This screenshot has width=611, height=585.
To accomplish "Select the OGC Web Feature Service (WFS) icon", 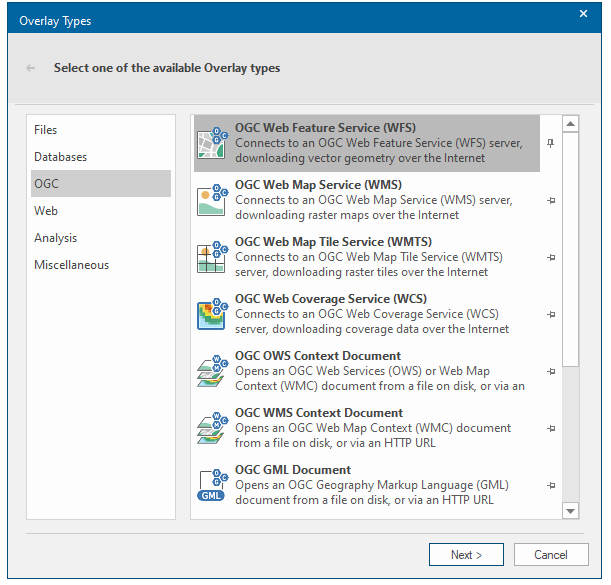I will pyautogui.click(x=212, y=143).
